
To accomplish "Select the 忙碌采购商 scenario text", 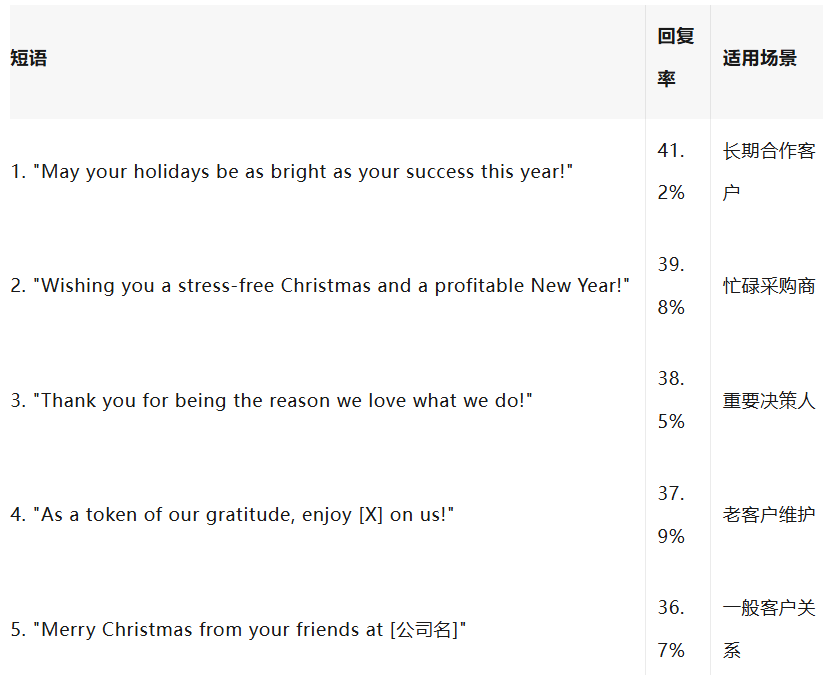I will (768, 287).
